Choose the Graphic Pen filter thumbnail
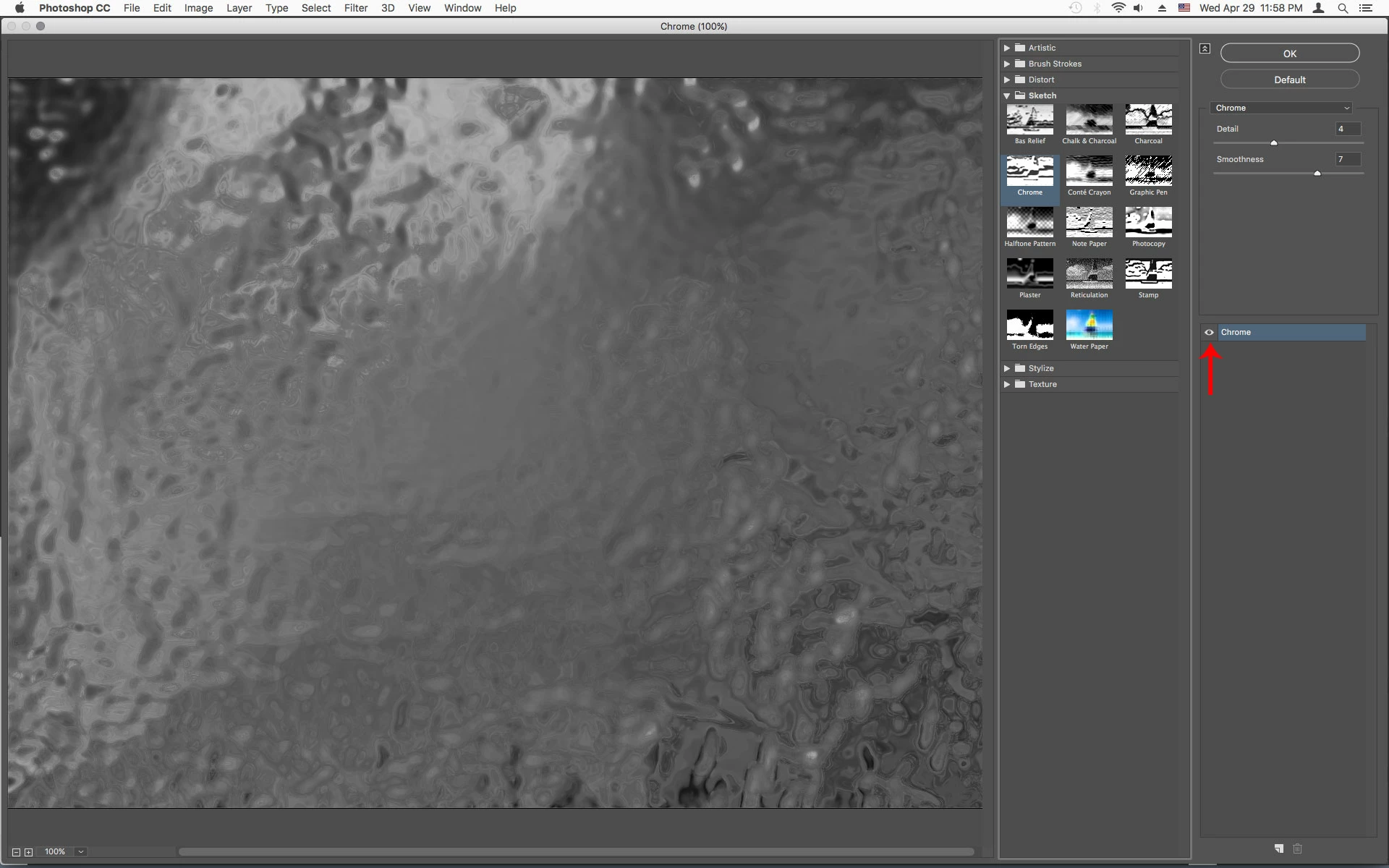Viewport: 1389px width, 868px height. point(1148,171)
